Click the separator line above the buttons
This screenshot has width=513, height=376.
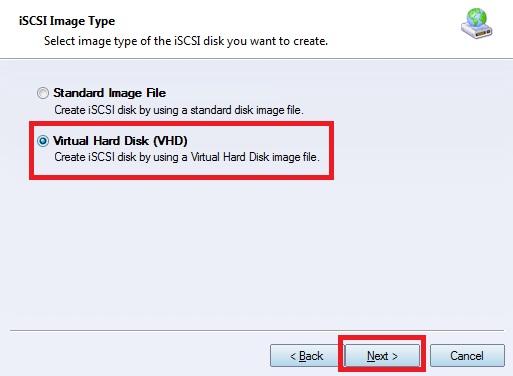257,331
